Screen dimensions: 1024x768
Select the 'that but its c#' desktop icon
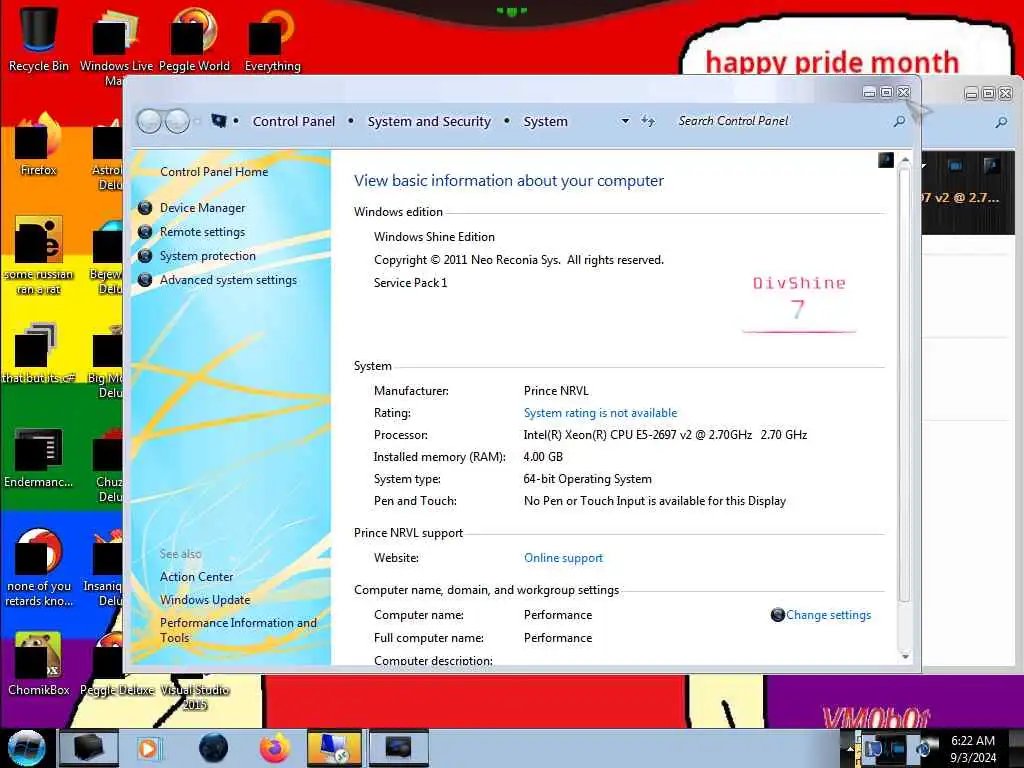click(x=39, y=353)
